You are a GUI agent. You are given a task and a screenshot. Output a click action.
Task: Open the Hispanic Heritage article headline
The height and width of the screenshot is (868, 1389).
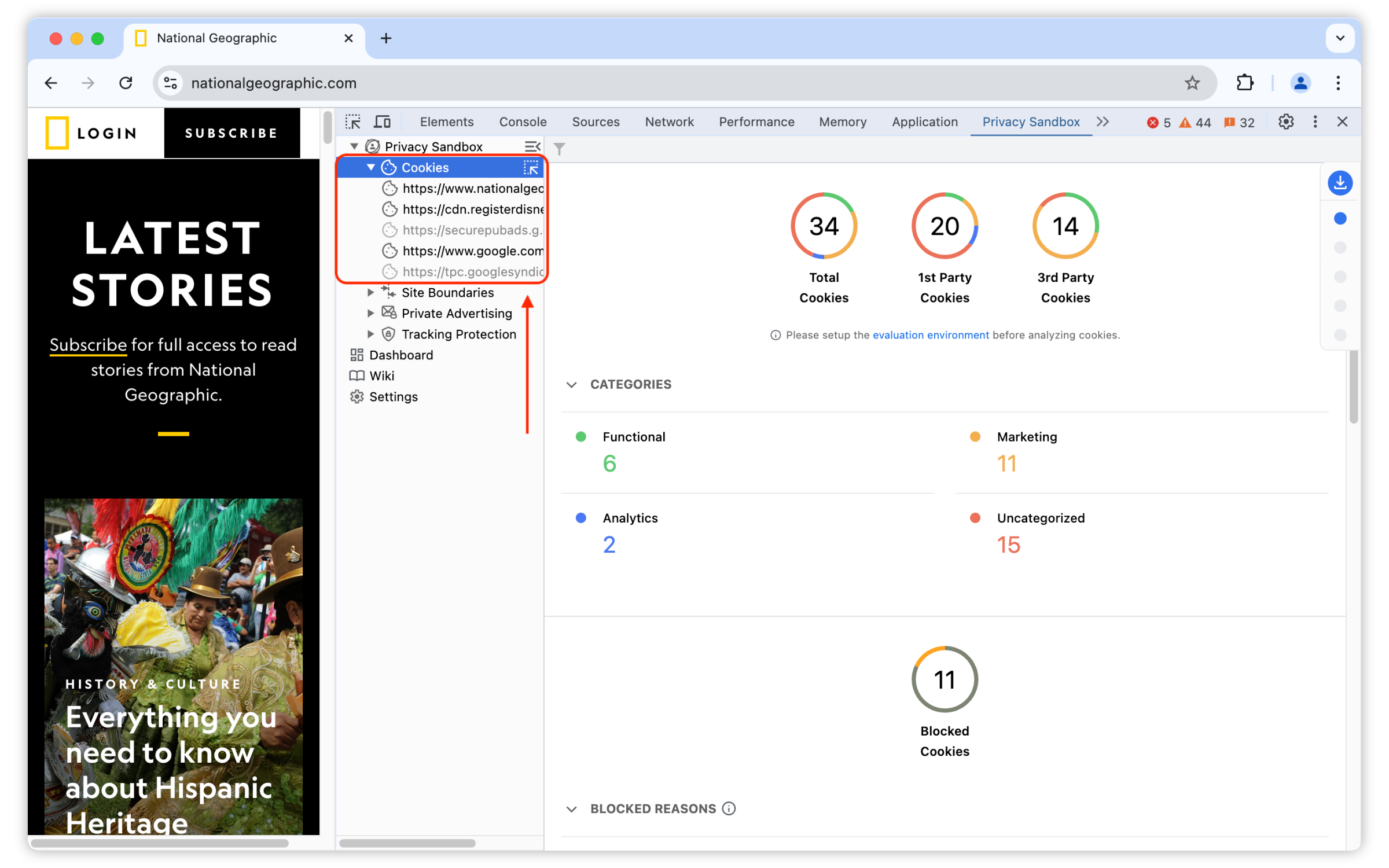pyautogui.click(x=171, y=769)
